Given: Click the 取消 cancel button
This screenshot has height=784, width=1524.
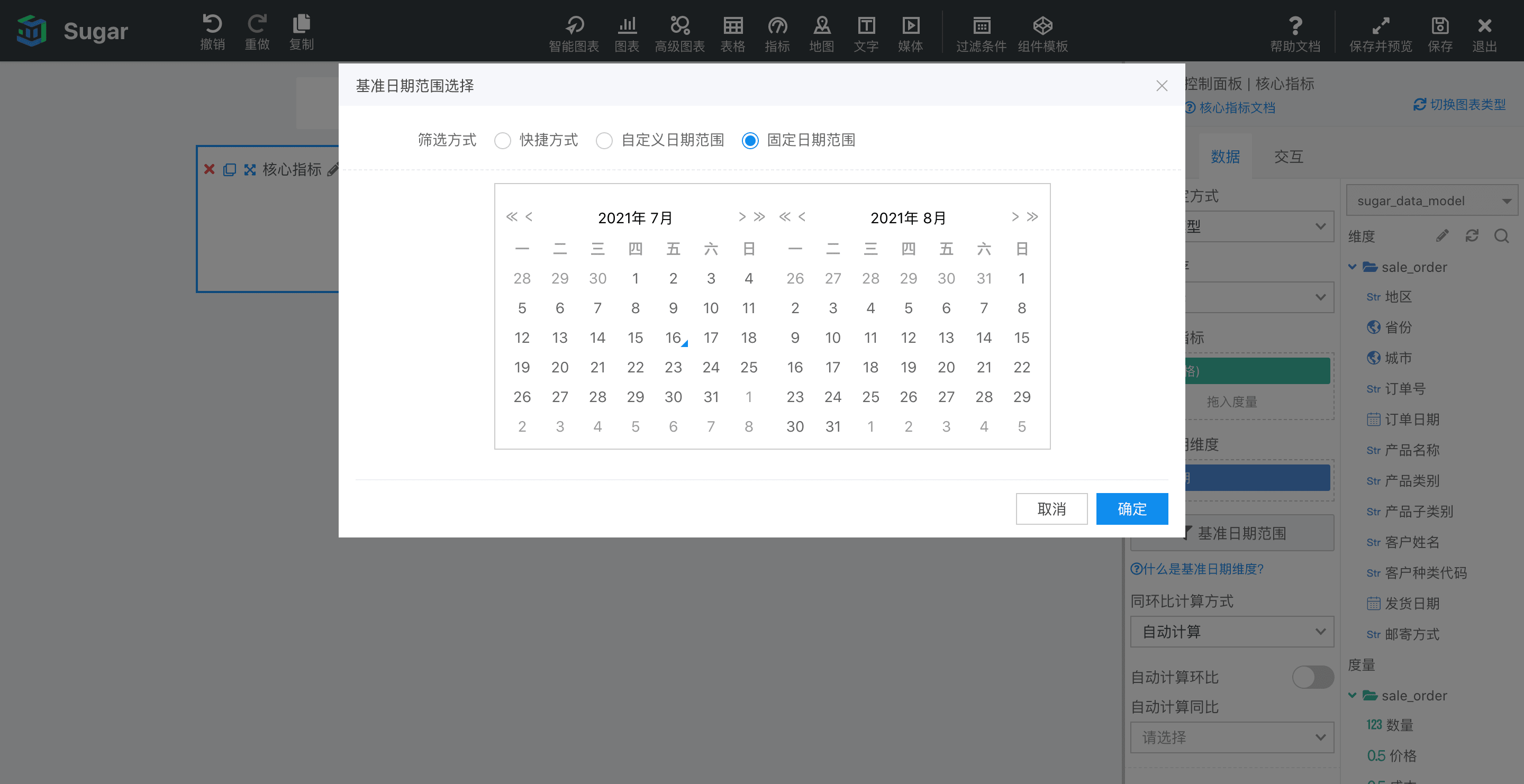Looking at the screenshot, I should click(1051, 509).
